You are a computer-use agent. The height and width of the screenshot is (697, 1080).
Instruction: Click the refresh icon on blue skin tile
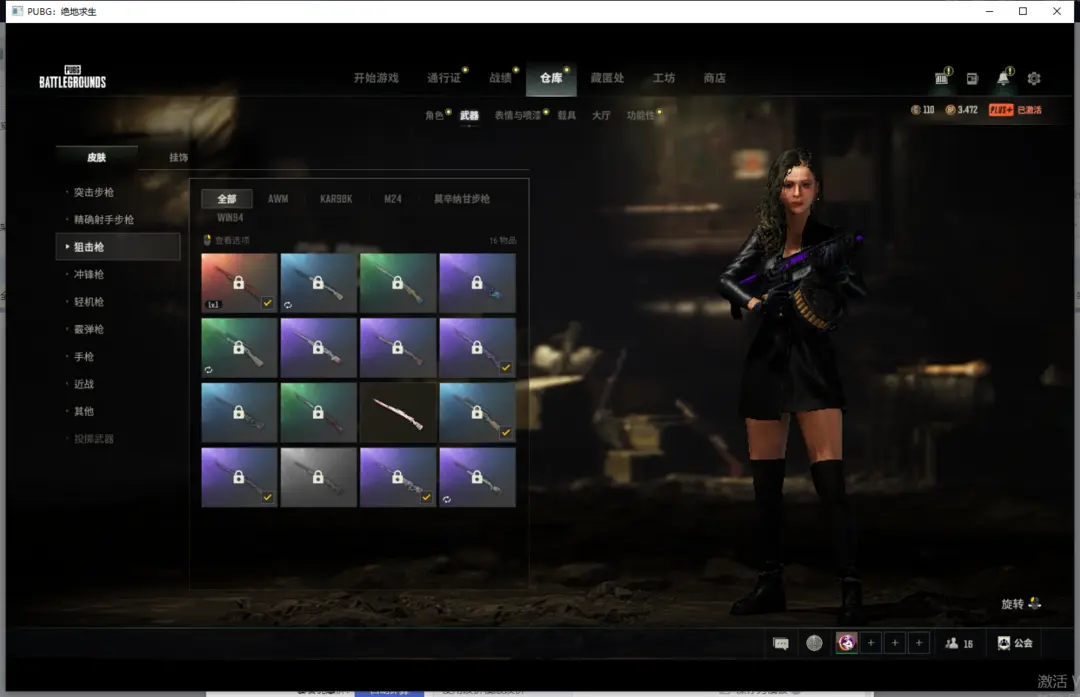(x=288, y=304)
